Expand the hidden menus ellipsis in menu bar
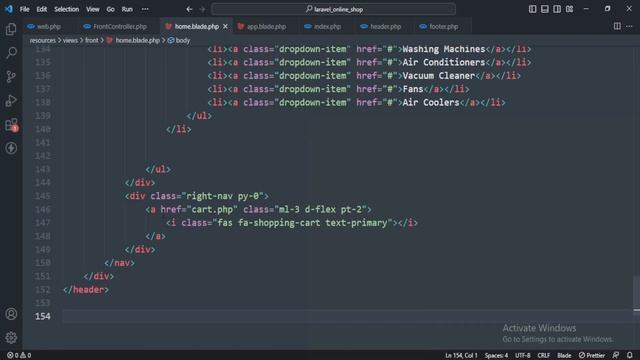The width and height of the screenshot is (640, 360). (x=145, y=9)
